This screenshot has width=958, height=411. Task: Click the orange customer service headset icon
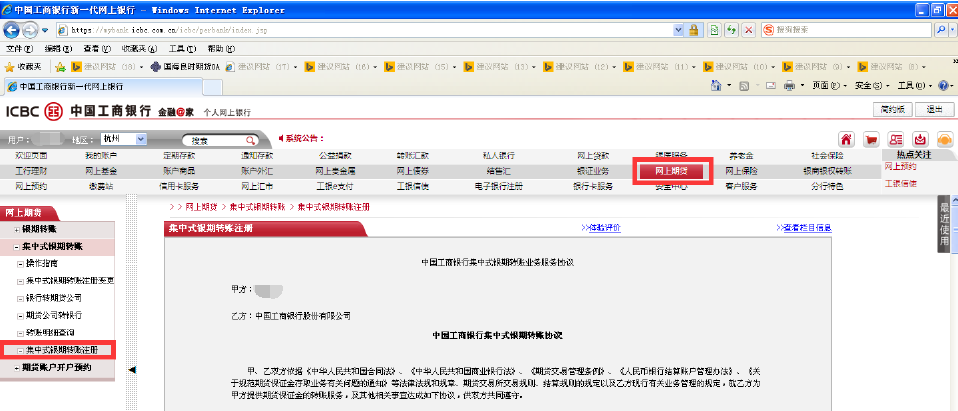(945, 139)
